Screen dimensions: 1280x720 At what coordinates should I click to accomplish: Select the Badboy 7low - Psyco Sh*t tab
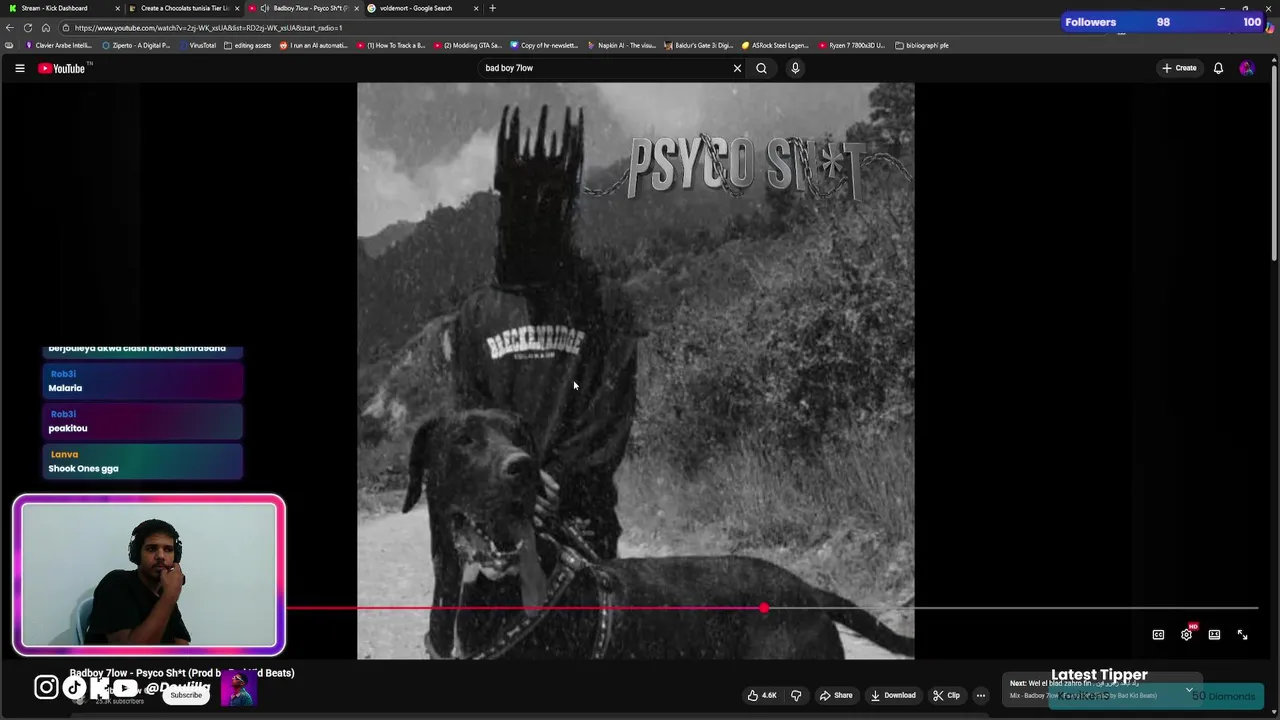303,8
